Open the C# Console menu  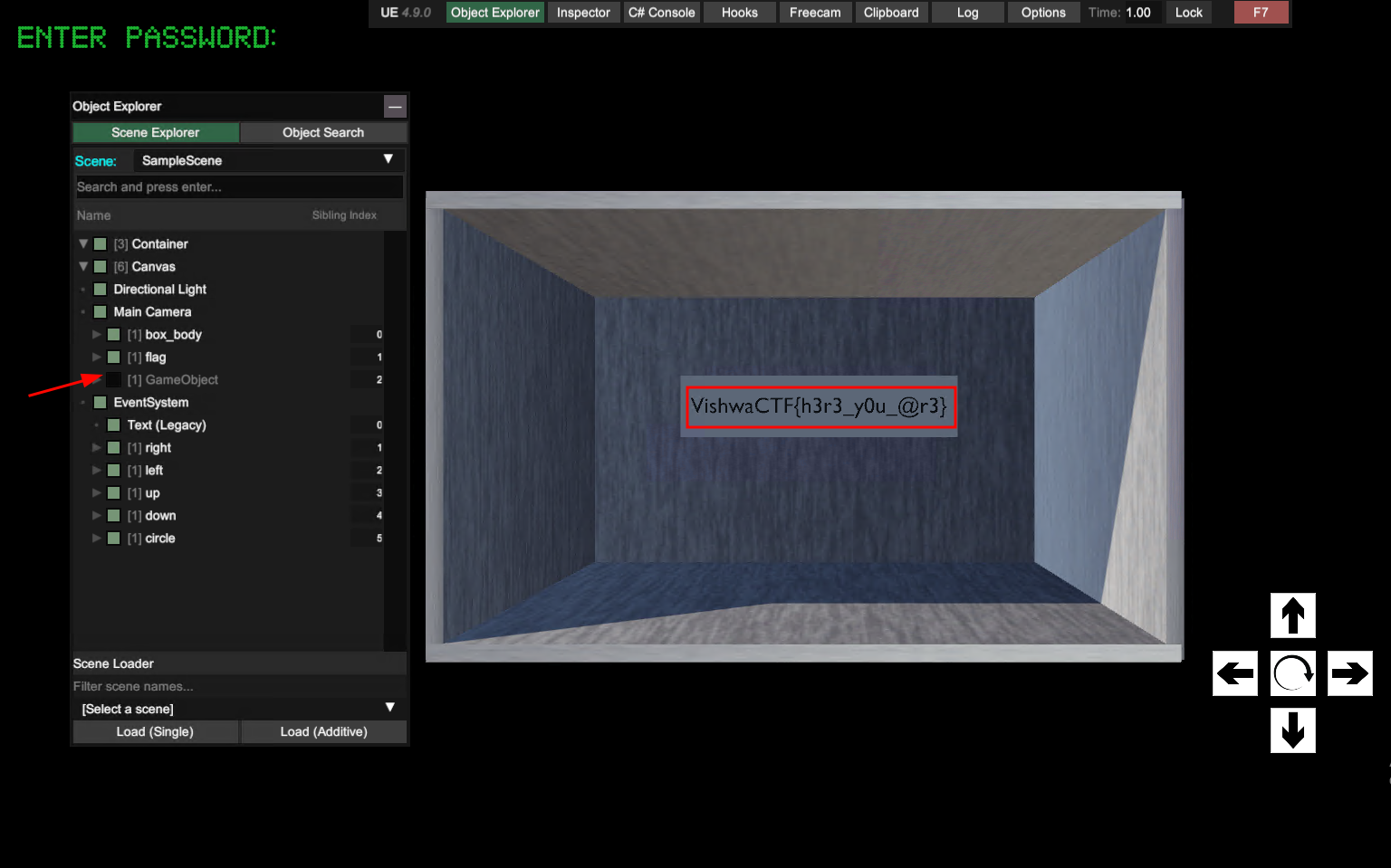(662, 13)
